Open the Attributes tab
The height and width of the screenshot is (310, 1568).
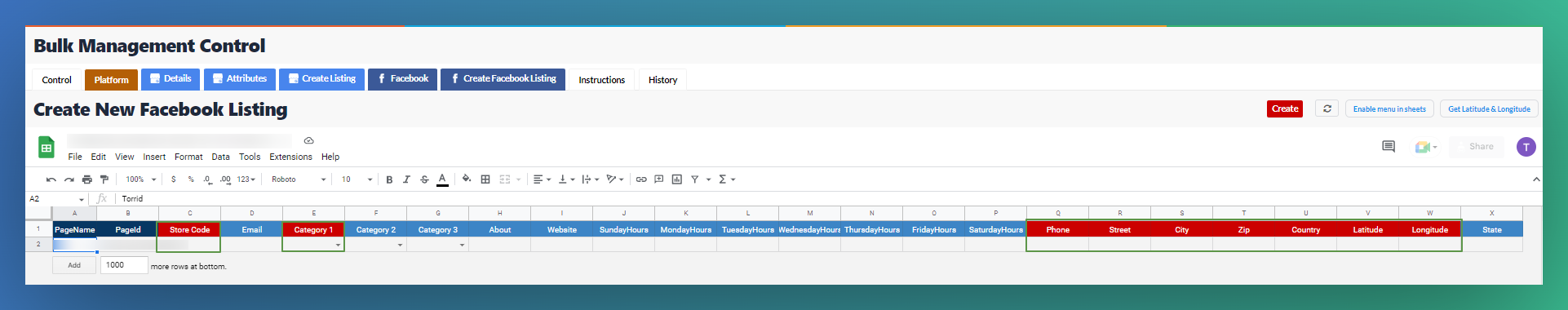coord(240,79)
